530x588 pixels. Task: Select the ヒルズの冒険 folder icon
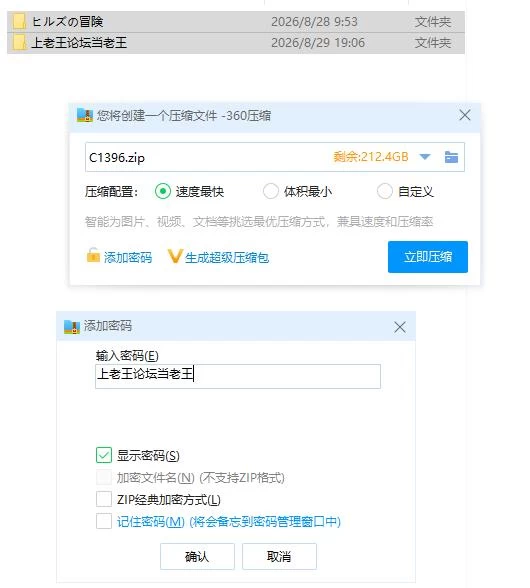pos(19,21)
